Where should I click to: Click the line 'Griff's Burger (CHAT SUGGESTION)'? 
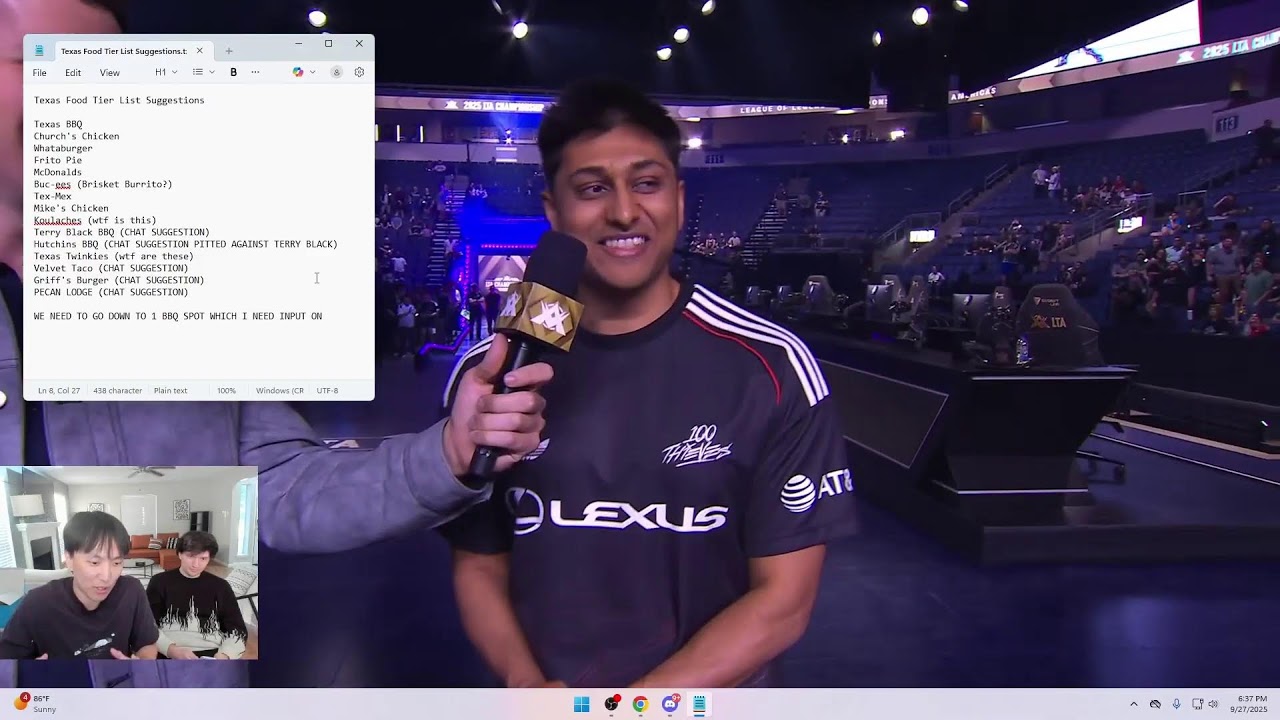tap(119, 280)
